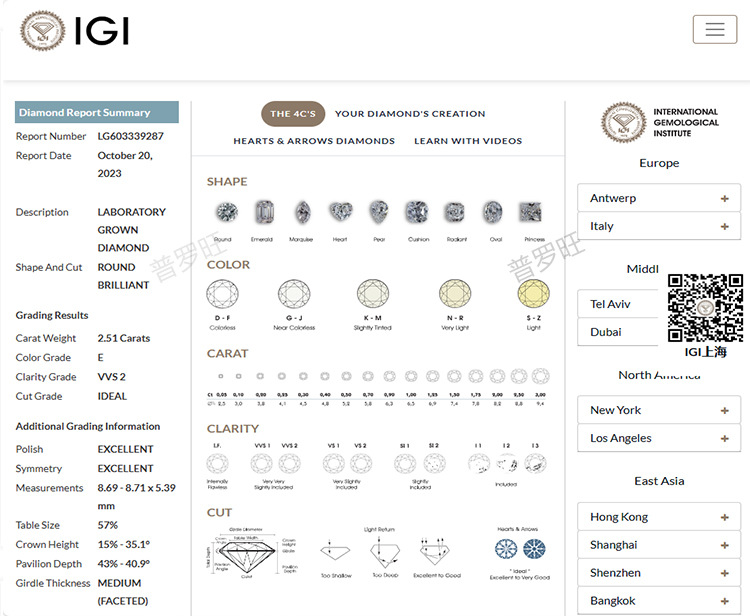The height and width of the screenshot is (616, 750).
Task: Open Your Diamond's Creation tab
Action: [410, 114]
